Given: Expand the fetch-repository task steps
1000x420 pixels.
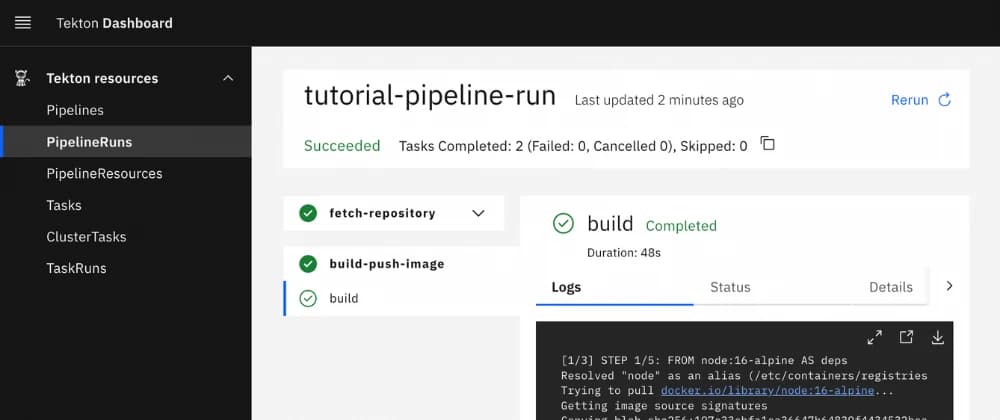Looking at the screenshot, I should pos(478,213).
